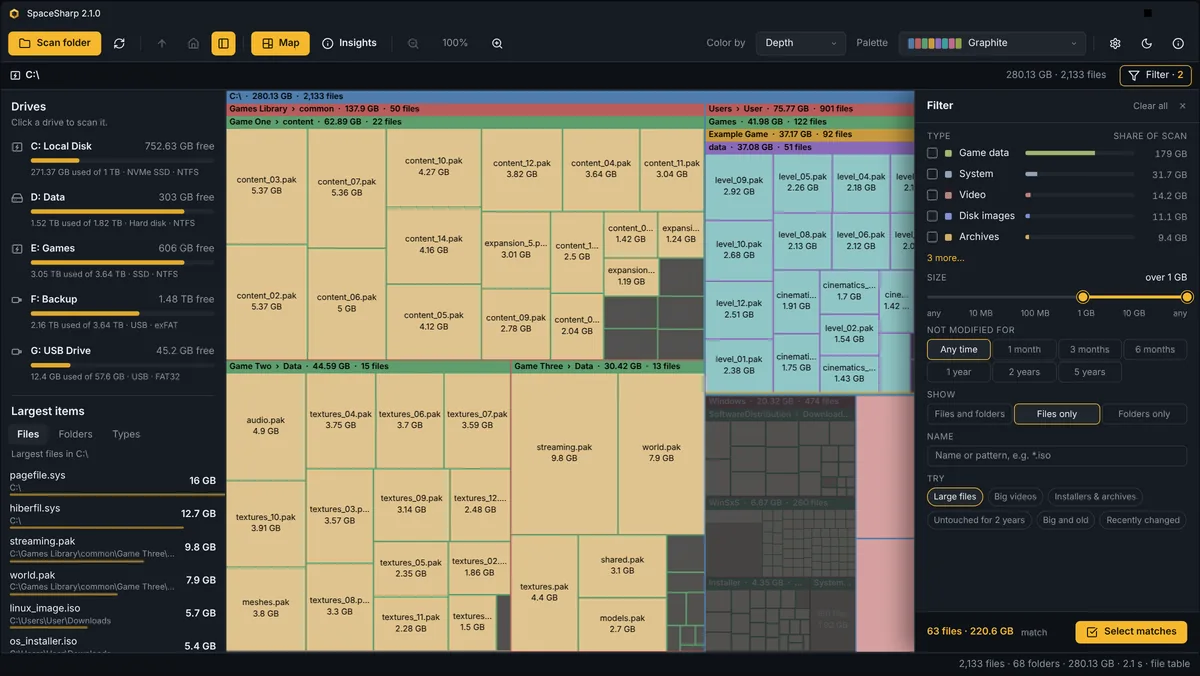Image resolution: width=1200 pixels, height=676 pixels.
Task: Click the 1 GB size slider handle
Action: 1082,297
